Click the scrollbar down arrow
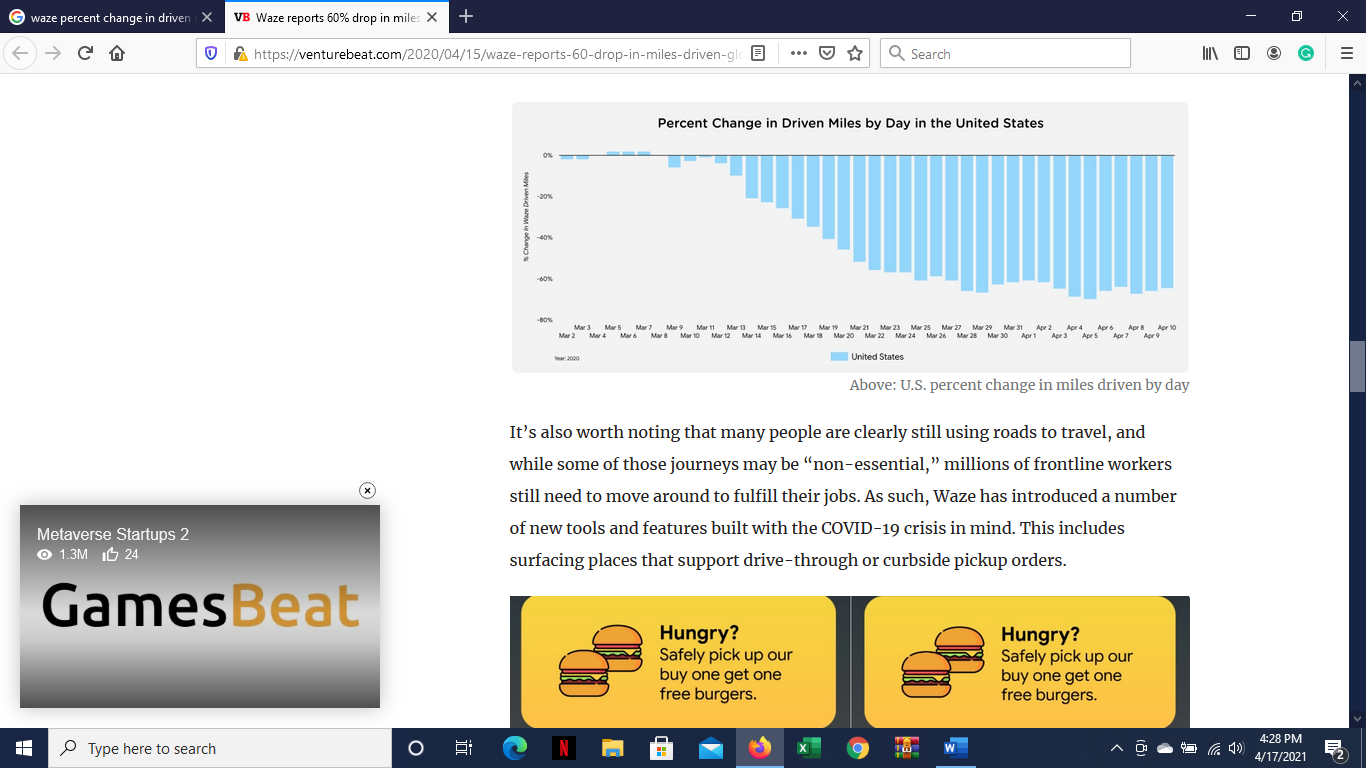 click(1357, 717)
